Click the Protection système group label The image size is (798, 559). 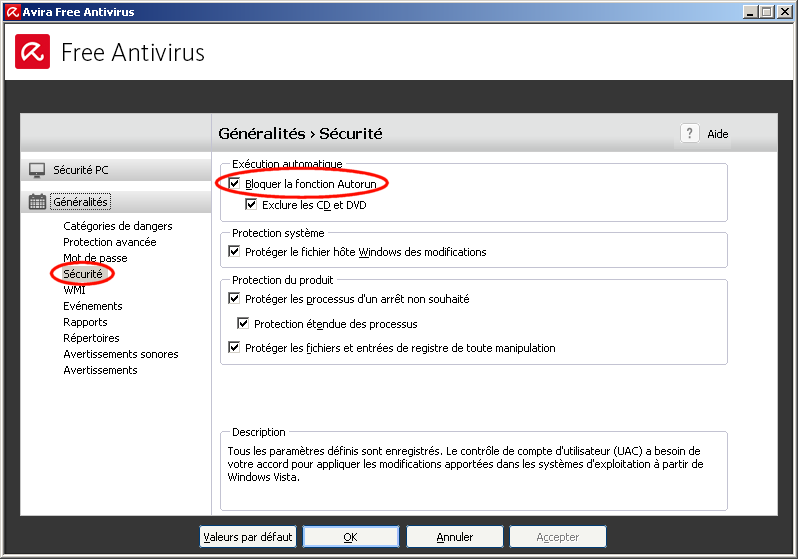coord(278,233)
